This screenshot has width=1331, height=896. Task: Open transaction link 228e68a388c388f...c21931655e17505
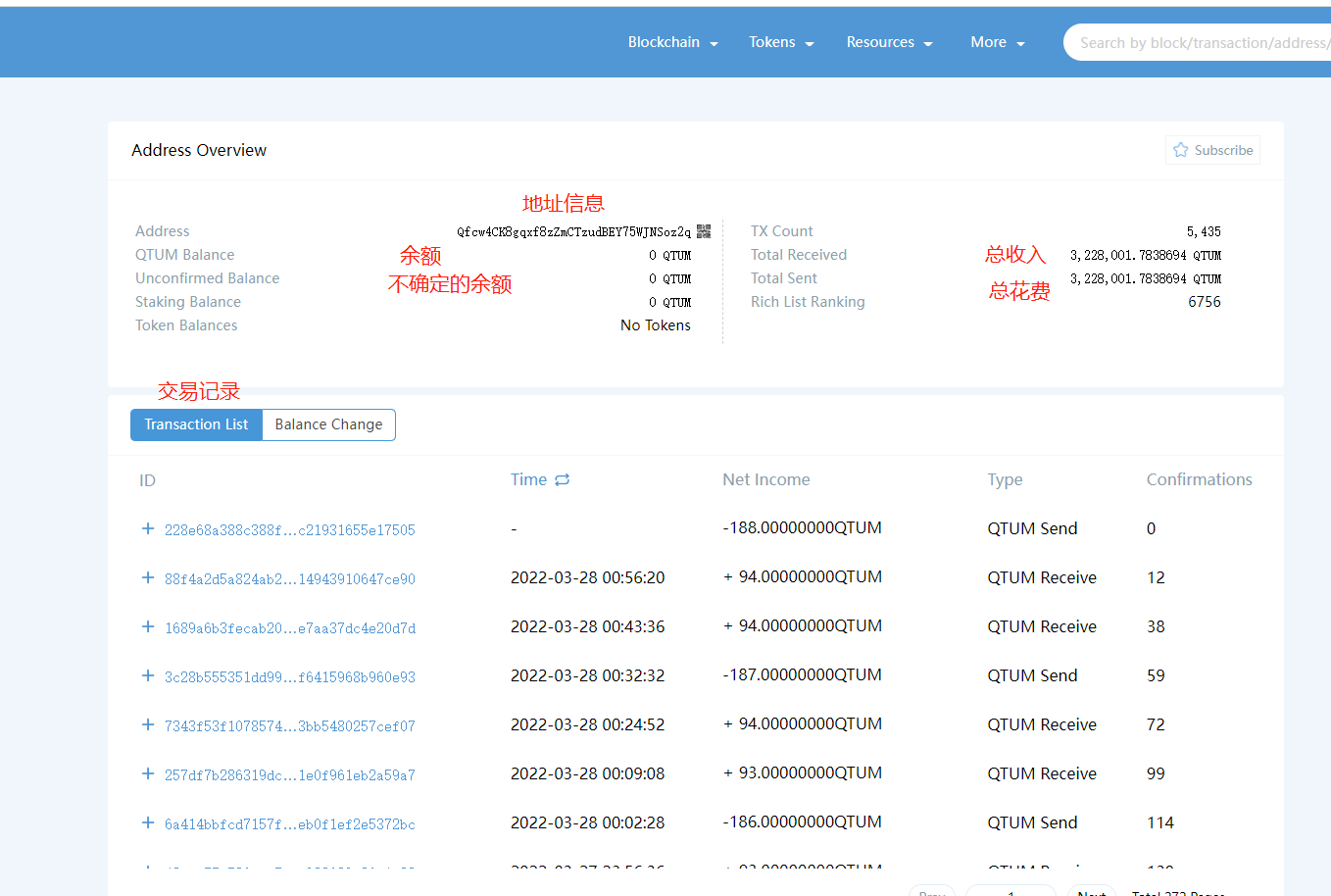coord(290,530)
